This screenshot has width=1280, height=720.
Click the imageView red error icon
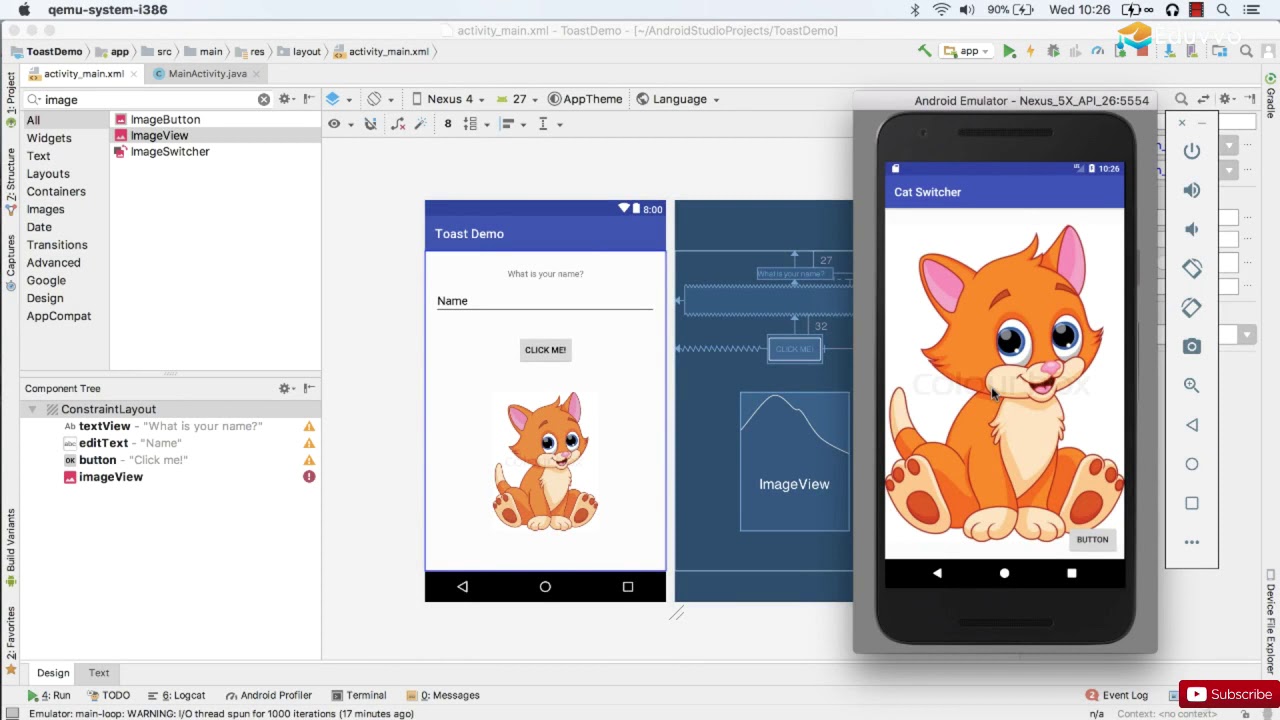309,477
